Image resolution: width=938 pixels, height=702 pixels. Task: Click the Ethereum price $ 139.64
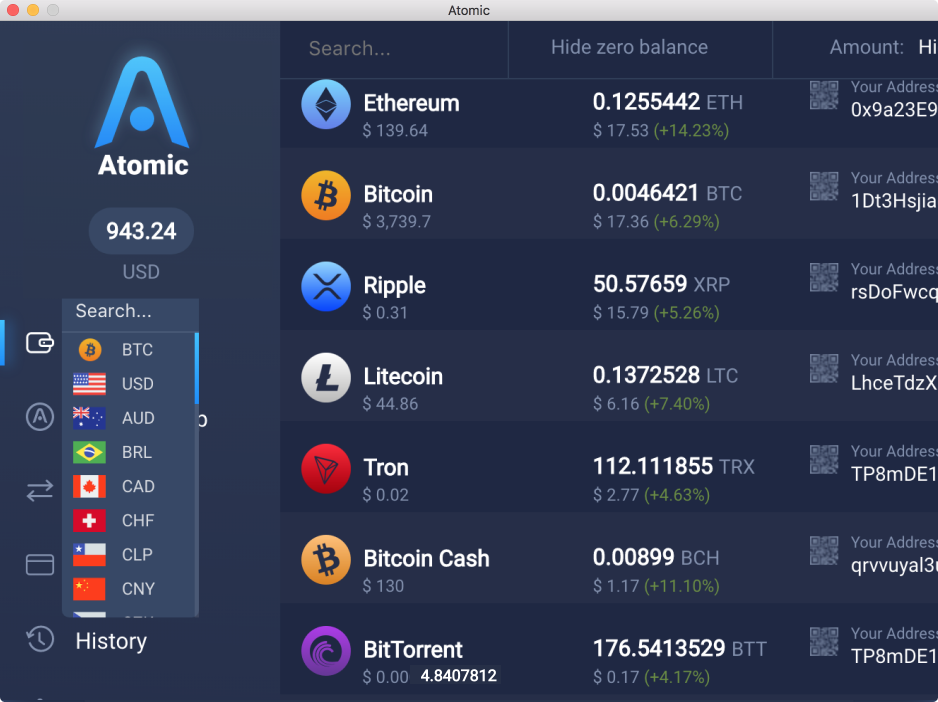(395, 130)
